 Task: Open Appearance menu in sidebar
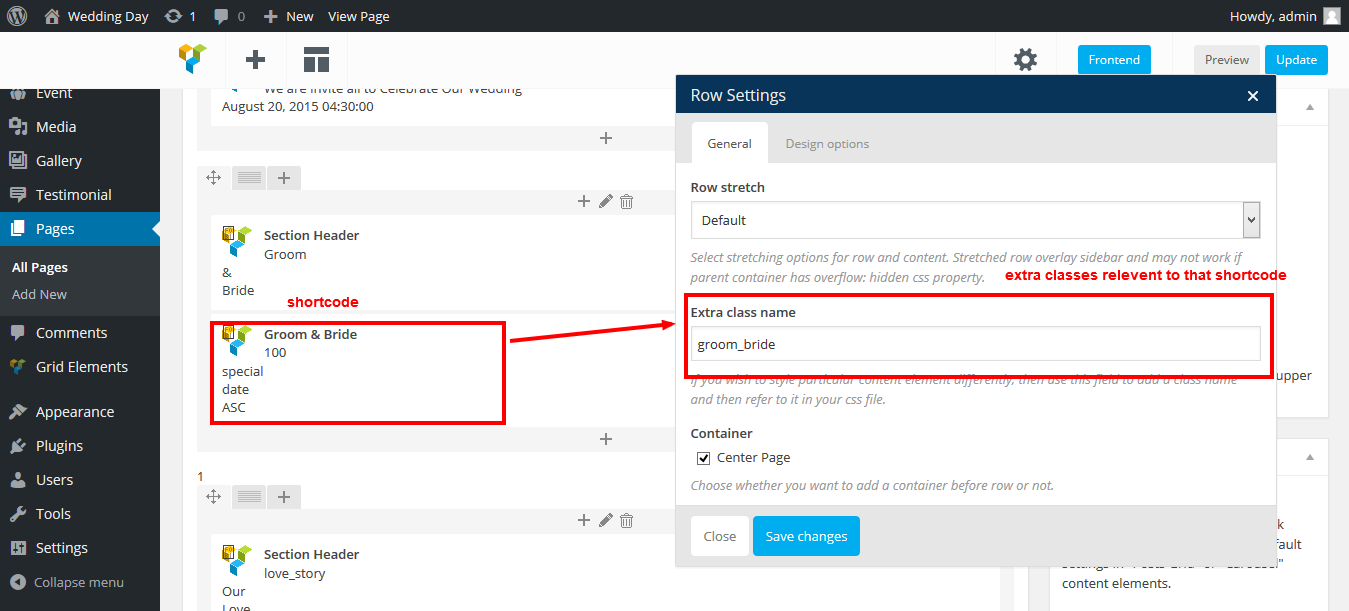[74, 412]
